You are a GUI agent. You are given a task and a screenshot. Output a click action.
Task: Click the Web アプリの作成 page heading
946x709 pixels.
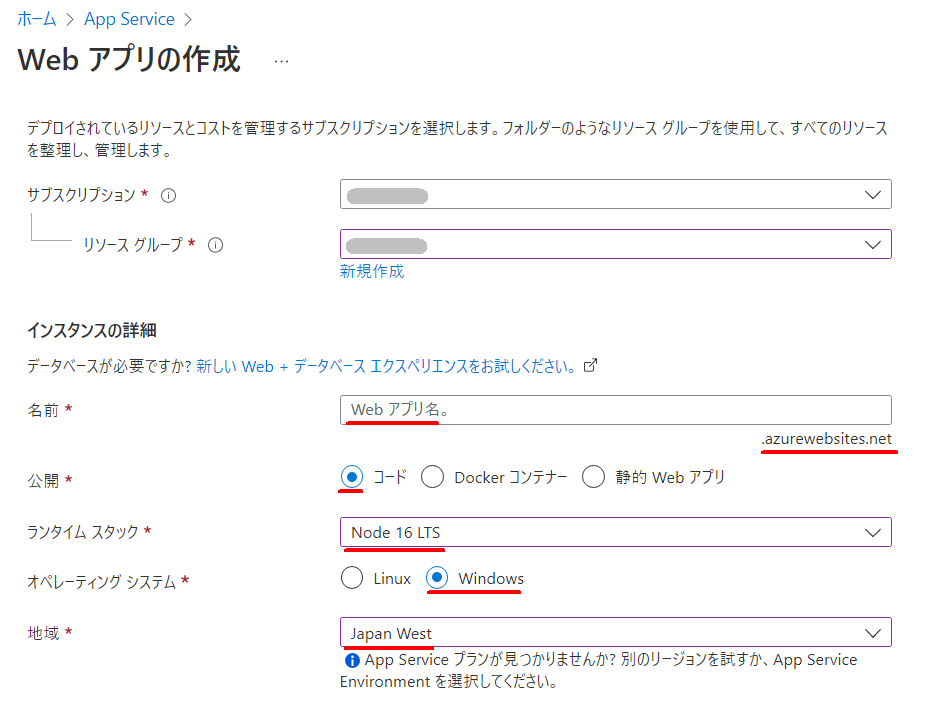129,60
